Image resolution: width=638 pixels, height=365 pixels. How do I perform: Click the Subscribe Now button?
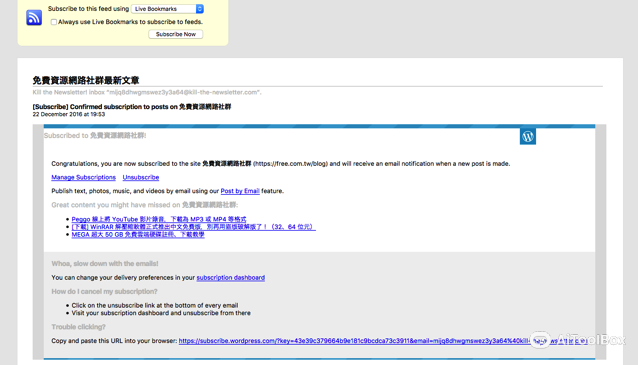(x=176, y=34)
